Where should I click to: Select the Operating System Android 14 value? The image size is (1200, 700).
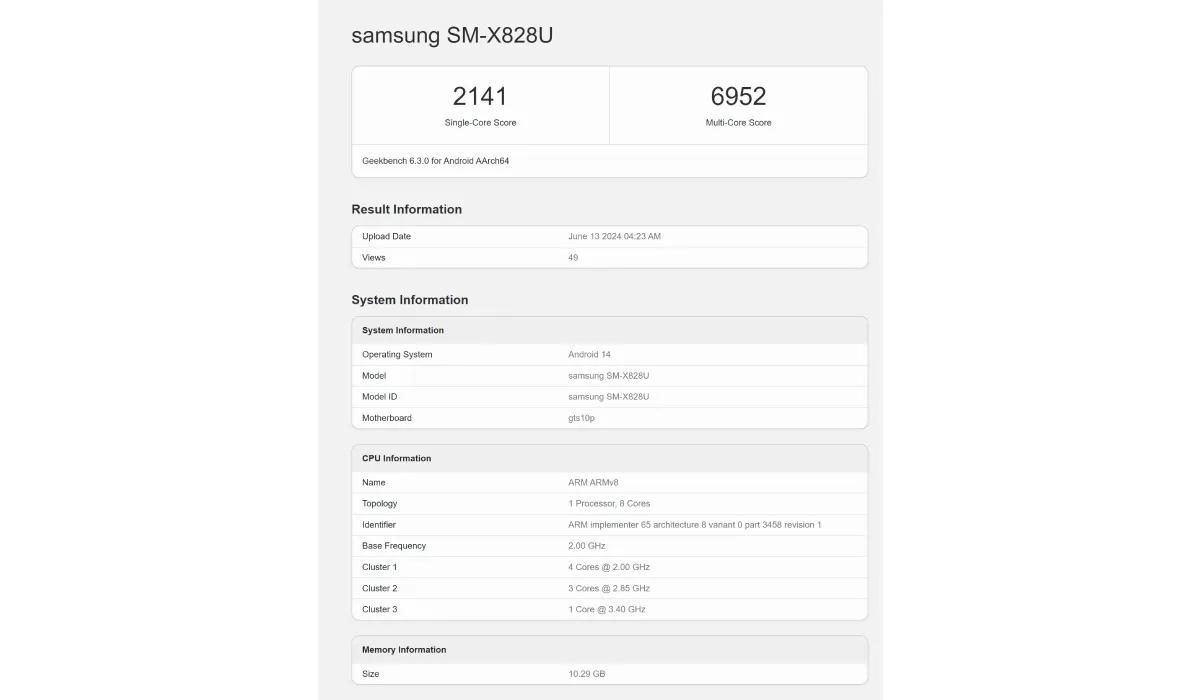click(589, 355)
